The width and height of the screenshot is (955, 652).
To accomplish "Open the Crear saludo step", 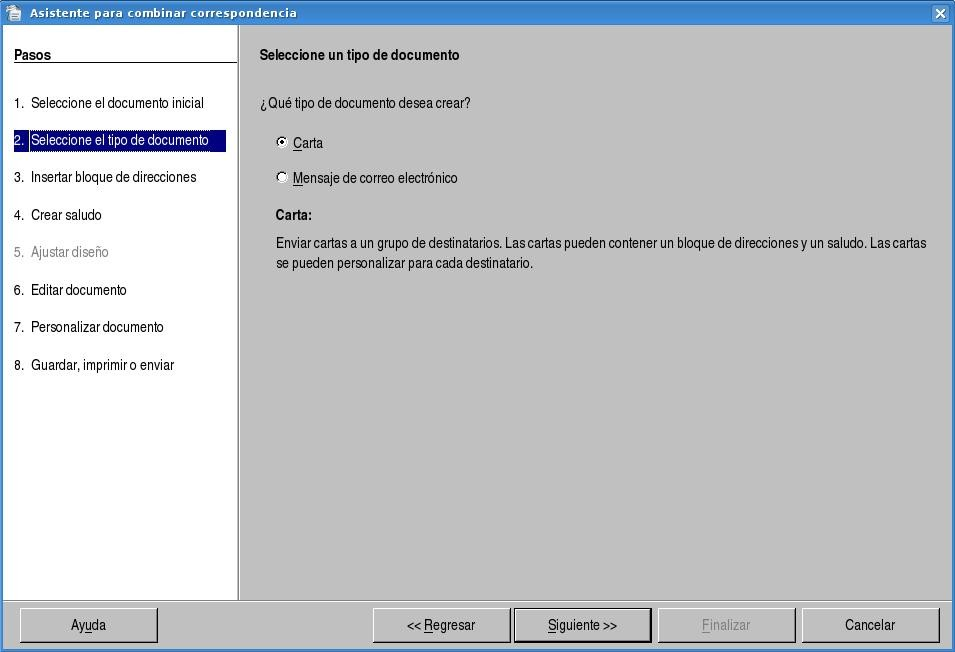I will 66,215.
